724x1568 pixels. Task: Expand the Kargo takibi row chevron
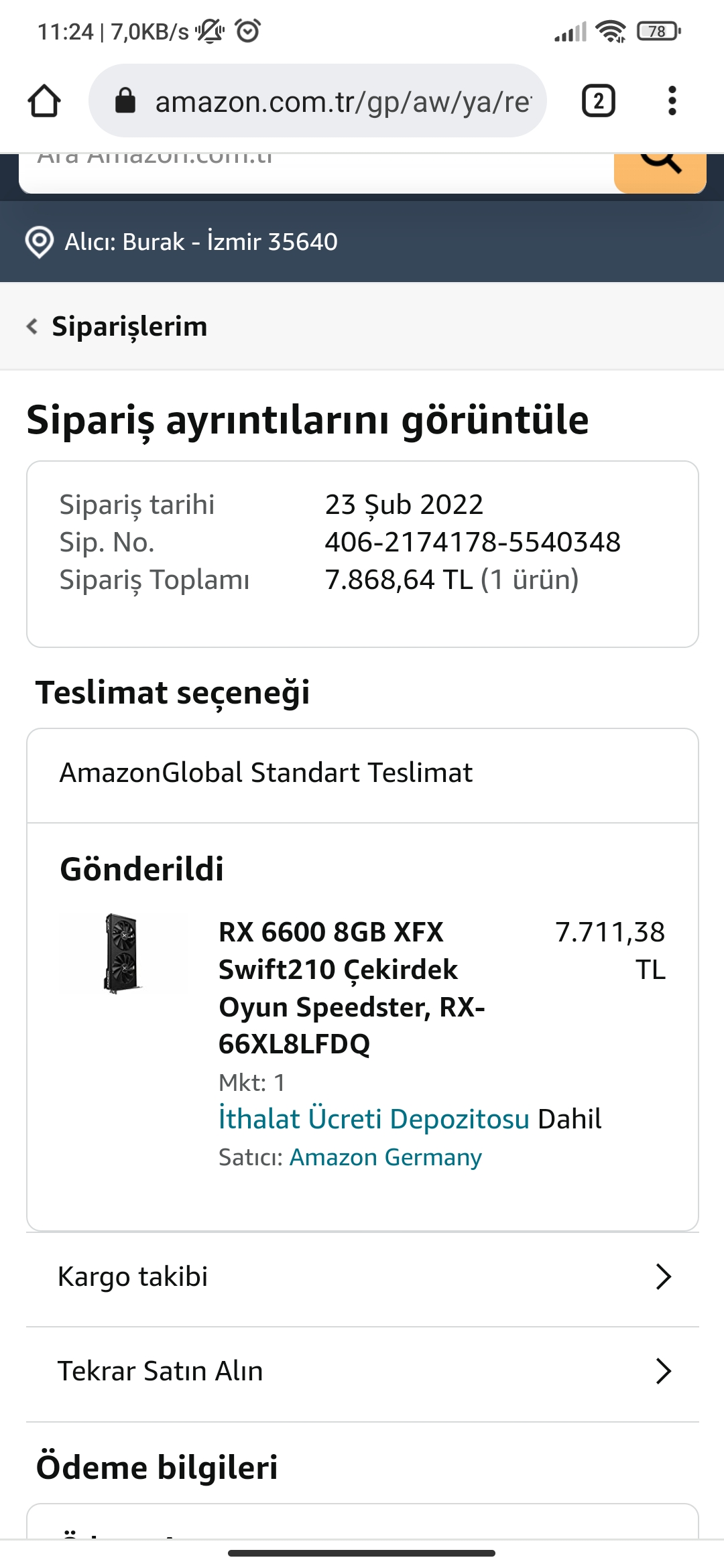(x=663, y=1277)
